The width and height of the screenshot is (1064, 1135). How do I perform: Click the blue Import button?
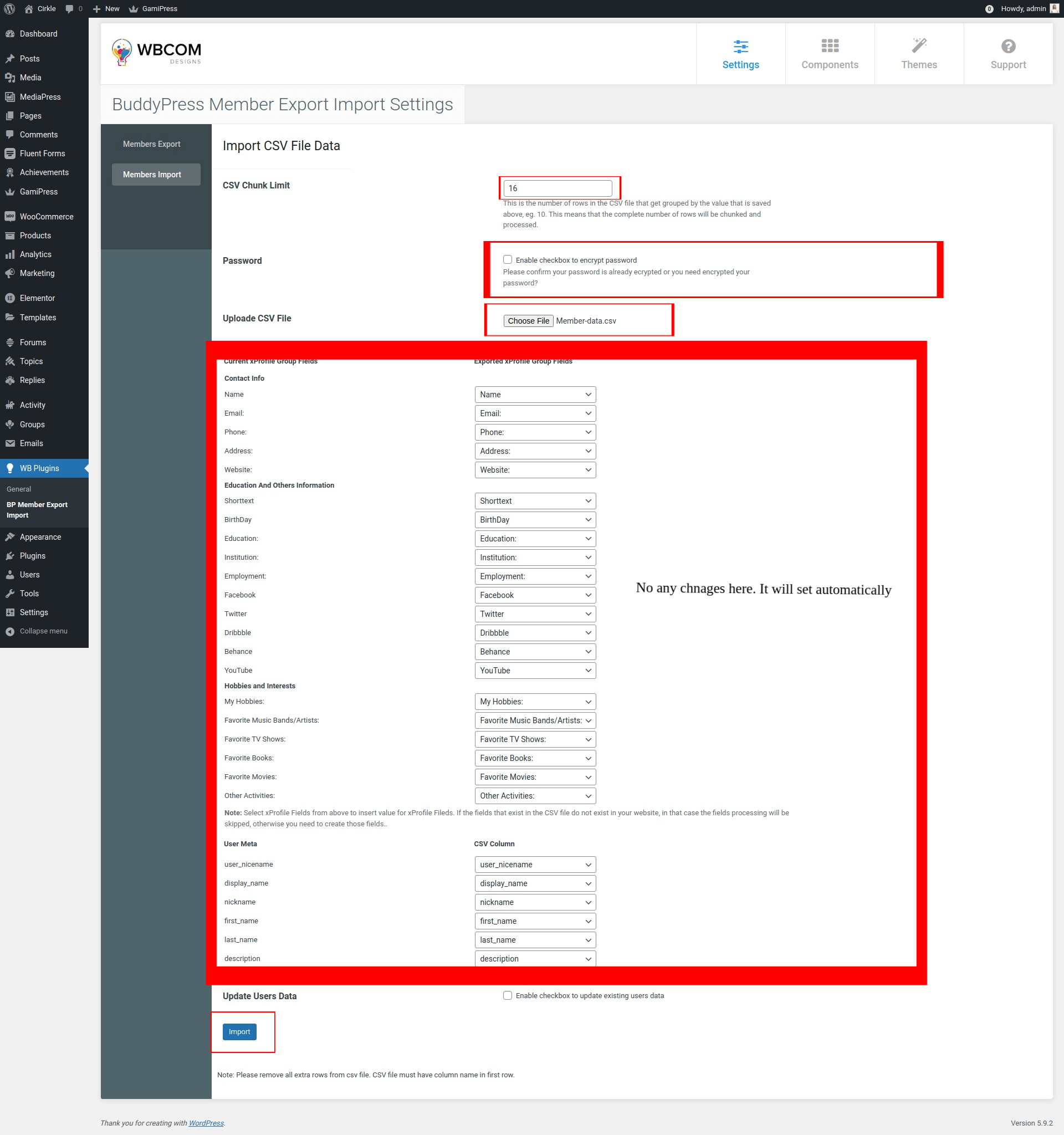(x=239, y=1032)
